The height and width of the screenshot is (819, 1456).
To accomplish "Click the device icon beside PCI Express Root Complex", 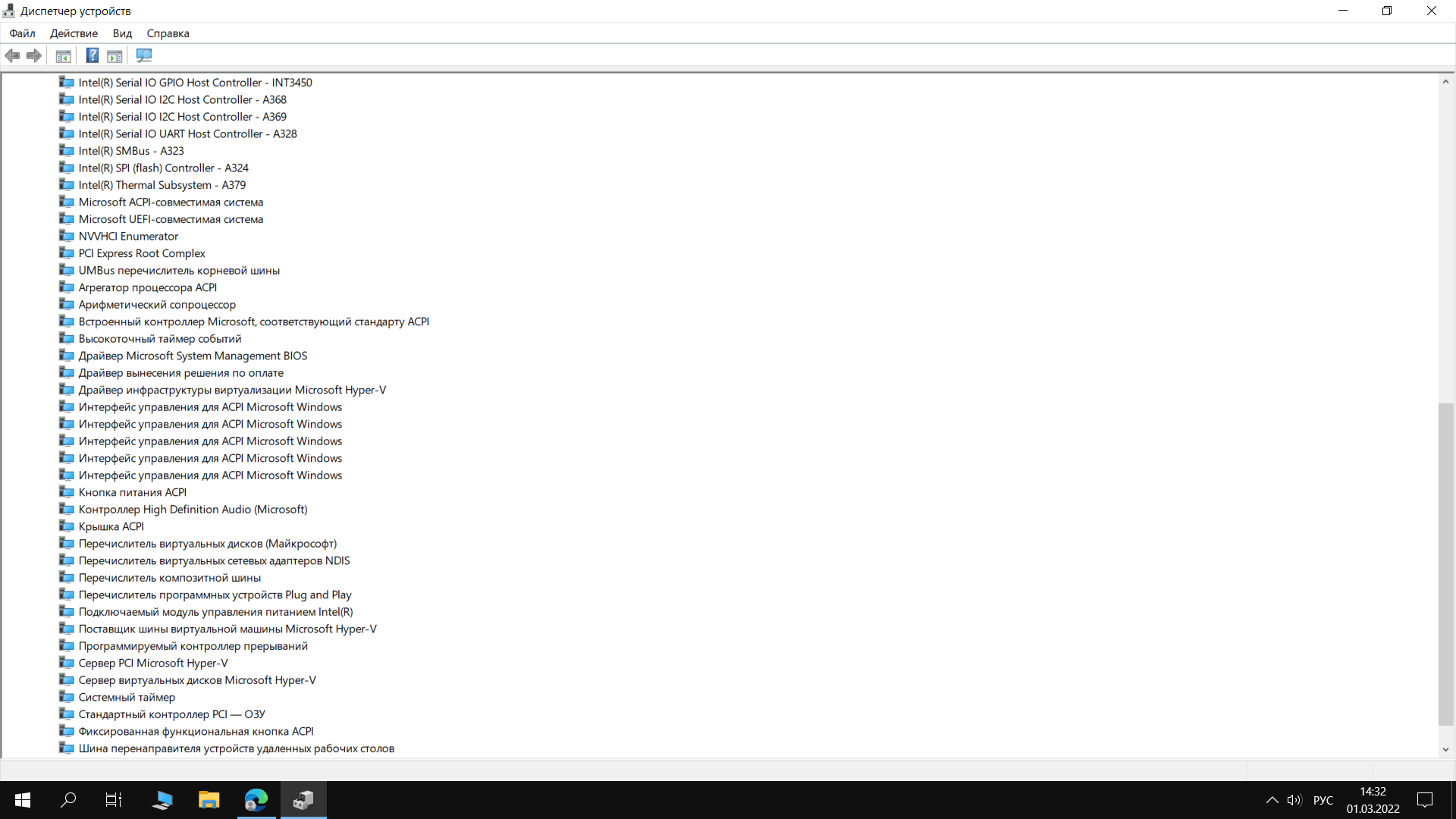I will [67, 253].
